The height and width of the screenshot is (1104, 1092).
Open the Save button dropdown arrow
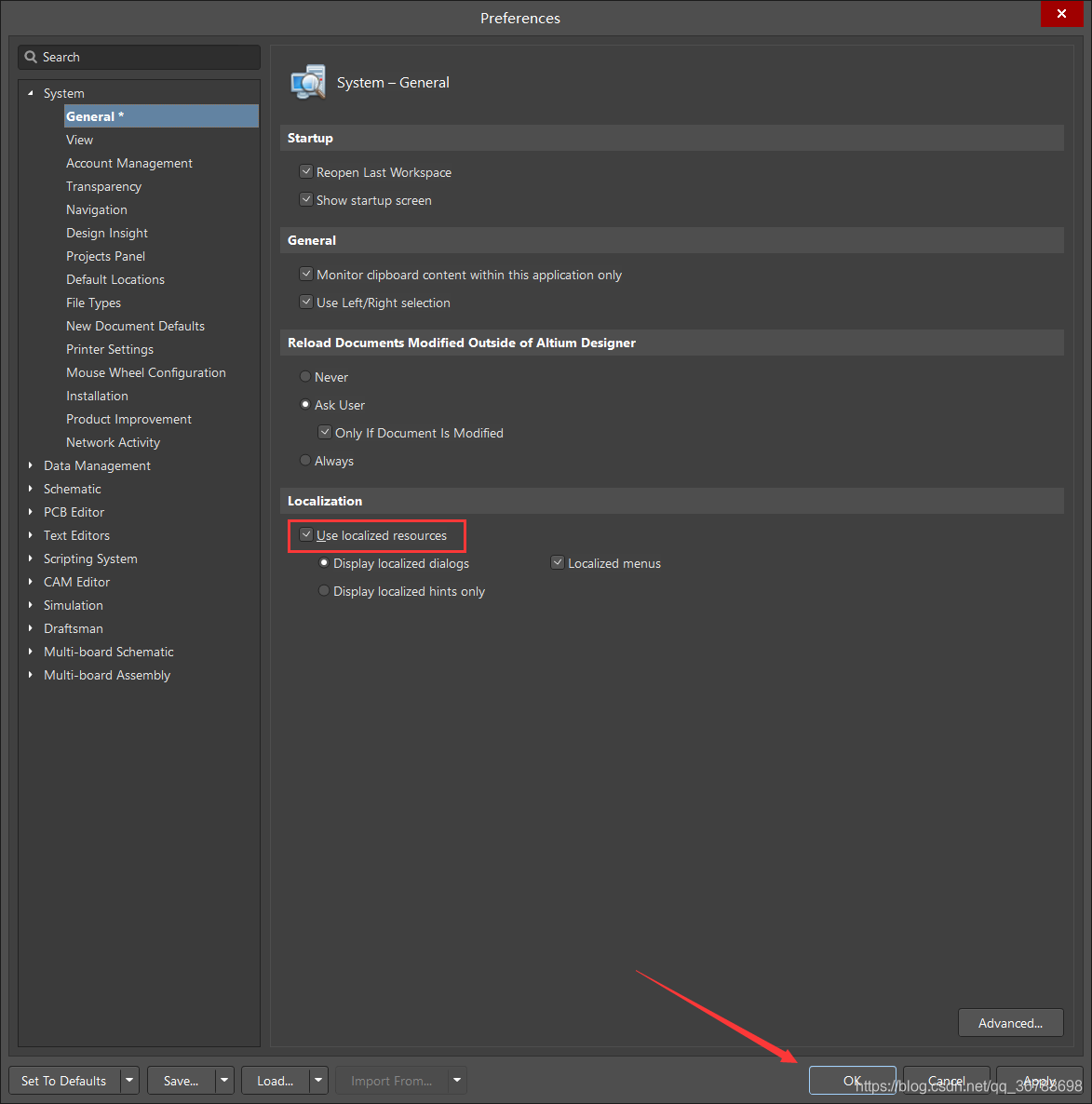tap(224, 1081)
